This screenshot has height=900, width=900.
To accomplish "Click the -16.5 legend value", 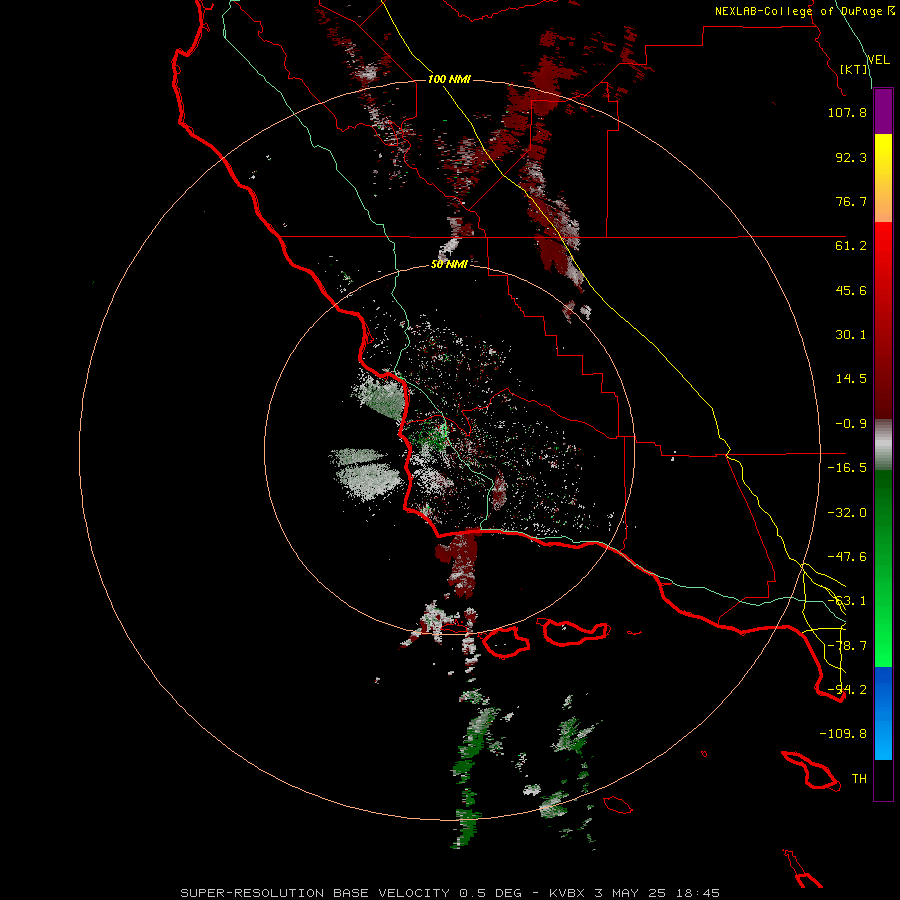I will [847, 468].
